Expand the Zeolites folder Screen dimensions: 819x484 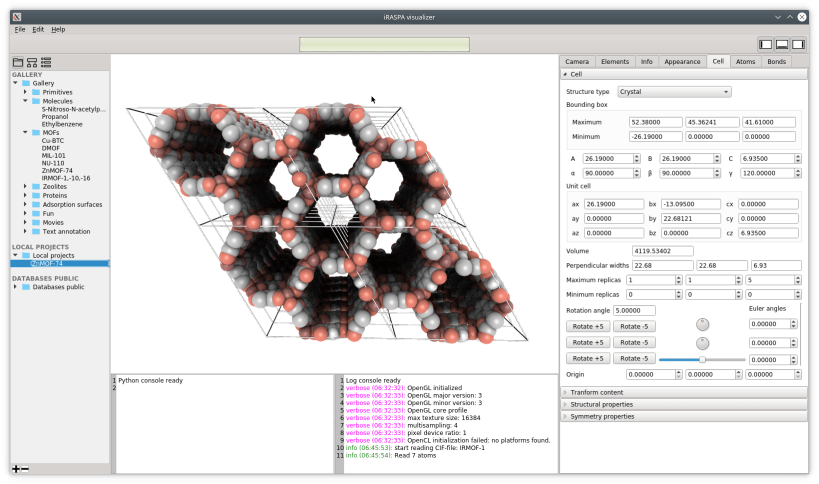click(25, 186)
